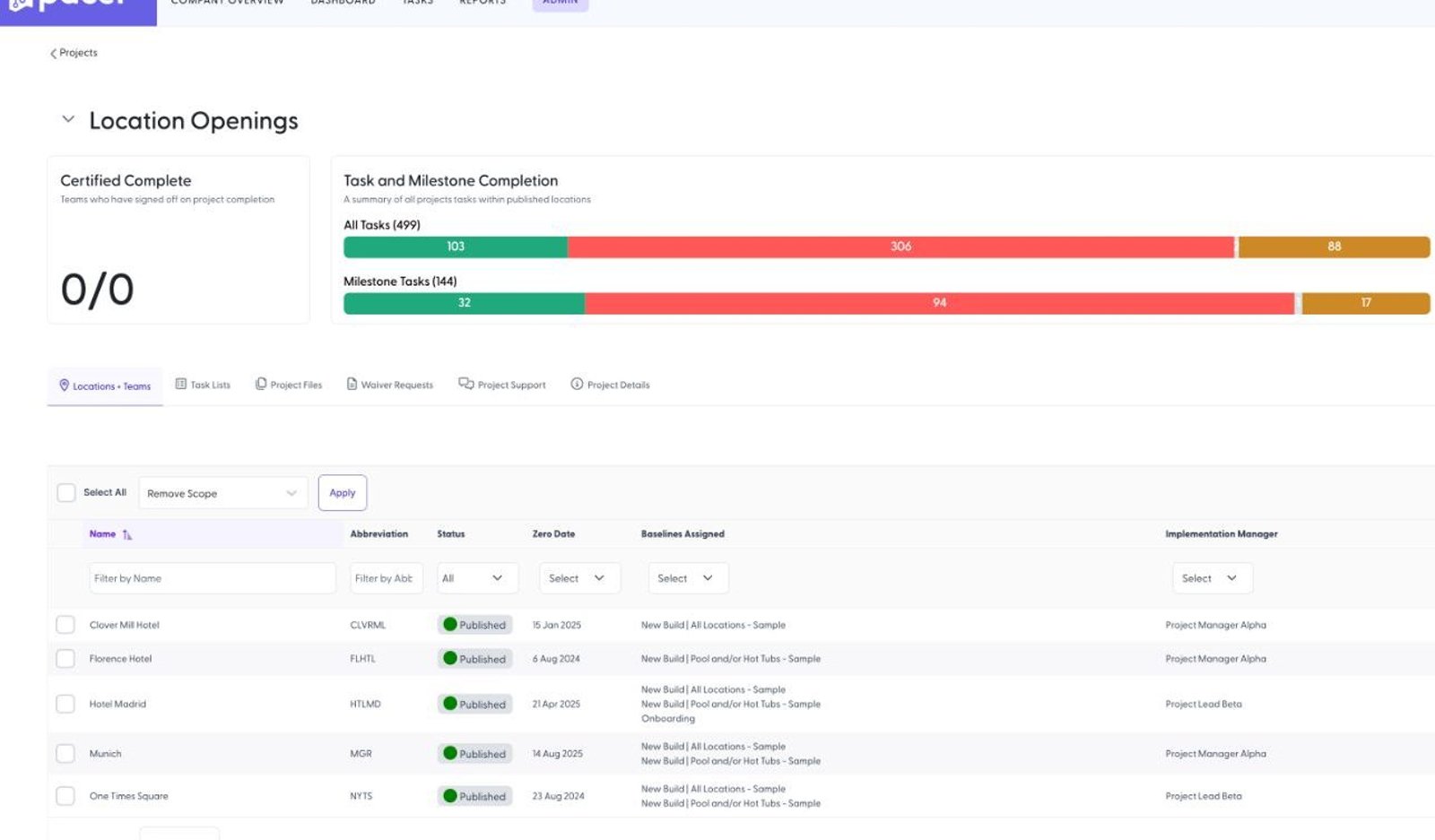The image size is (1435, 840).
Task: Open the Implementation Manager Select dropdown
Action: (1212, 578)
